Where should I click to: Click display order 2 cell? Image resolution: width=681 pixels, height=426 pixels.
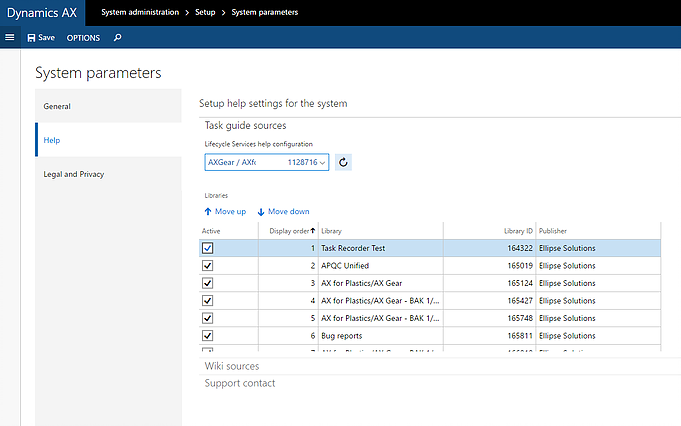289,265
